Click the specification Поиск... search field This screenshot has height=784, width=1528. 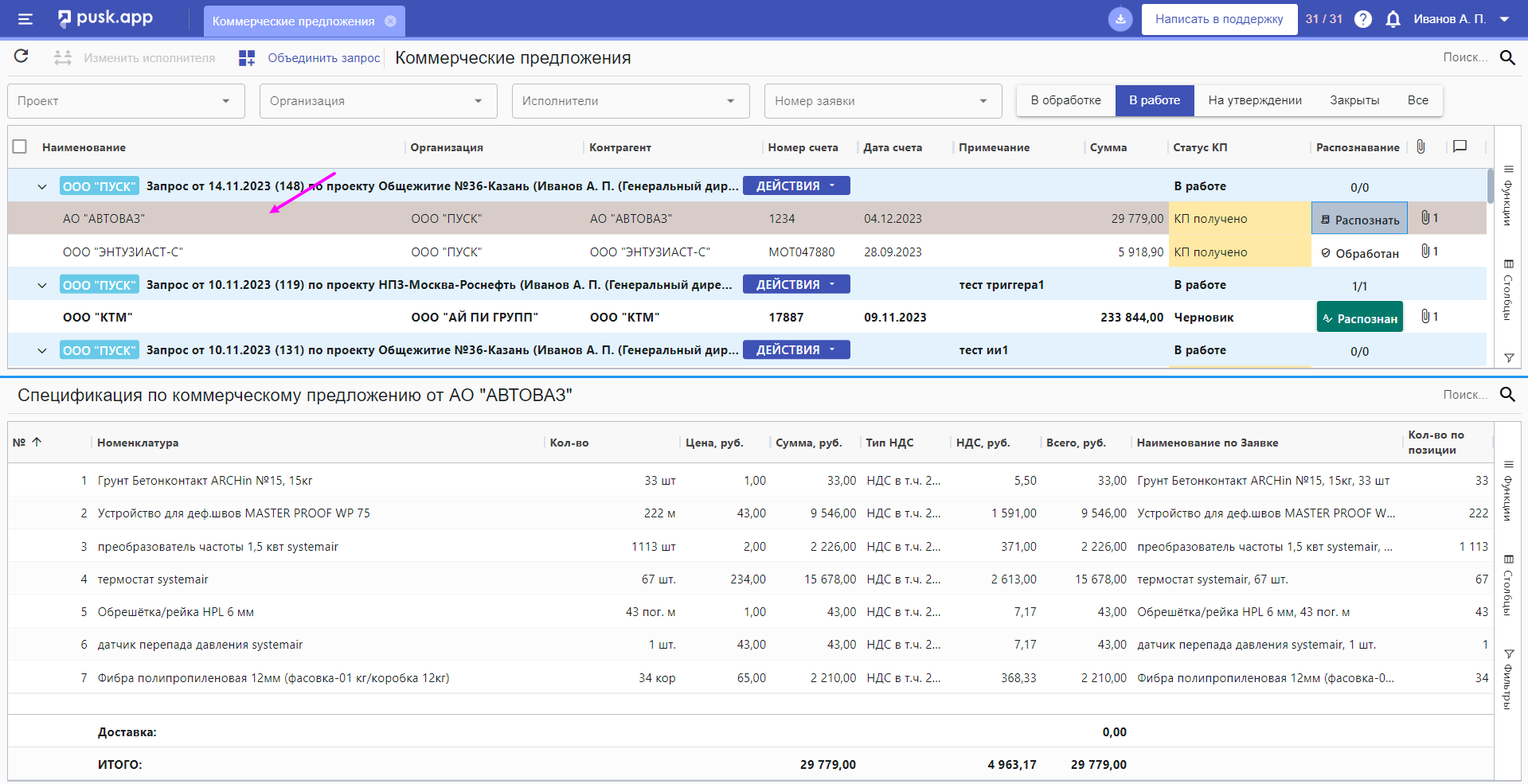pos(1465,395)
